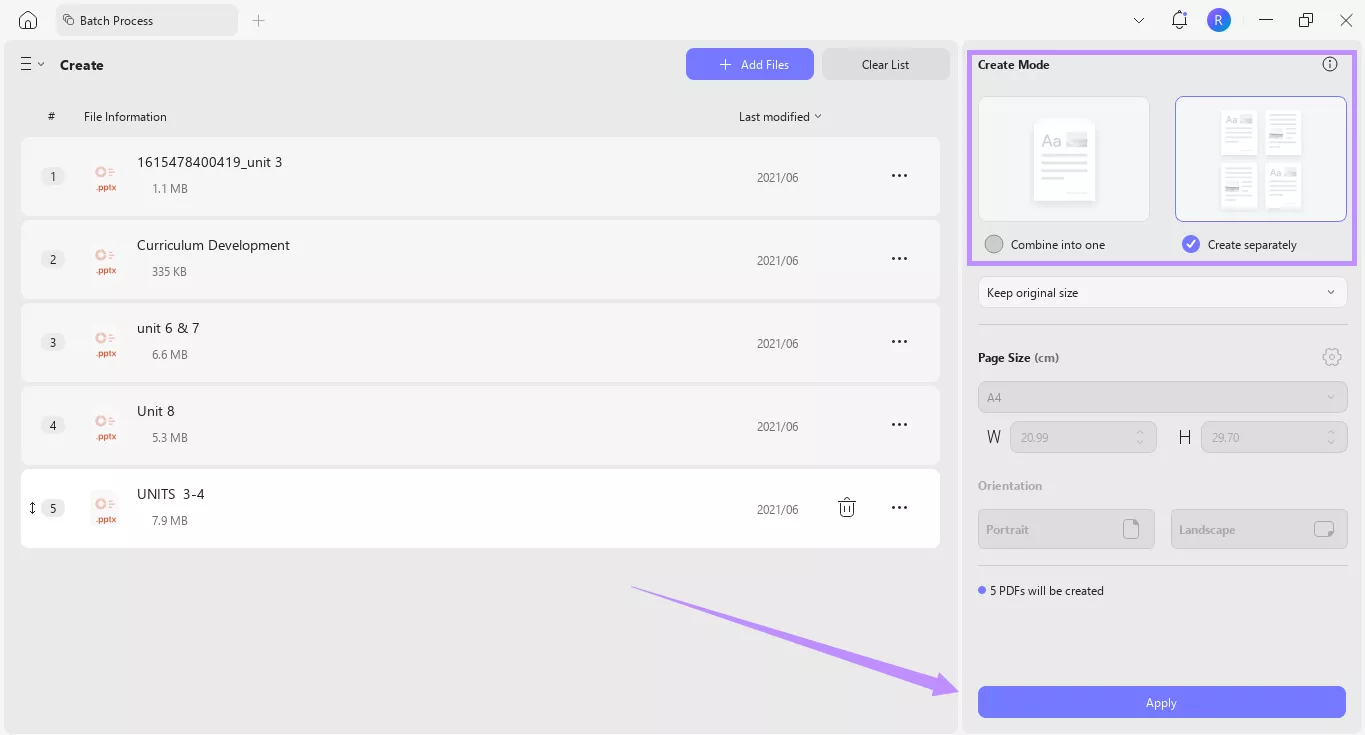Increase width using the W stepper
The height and width of the screenshot is (735, 1365).
click(x=1139, y=431)
